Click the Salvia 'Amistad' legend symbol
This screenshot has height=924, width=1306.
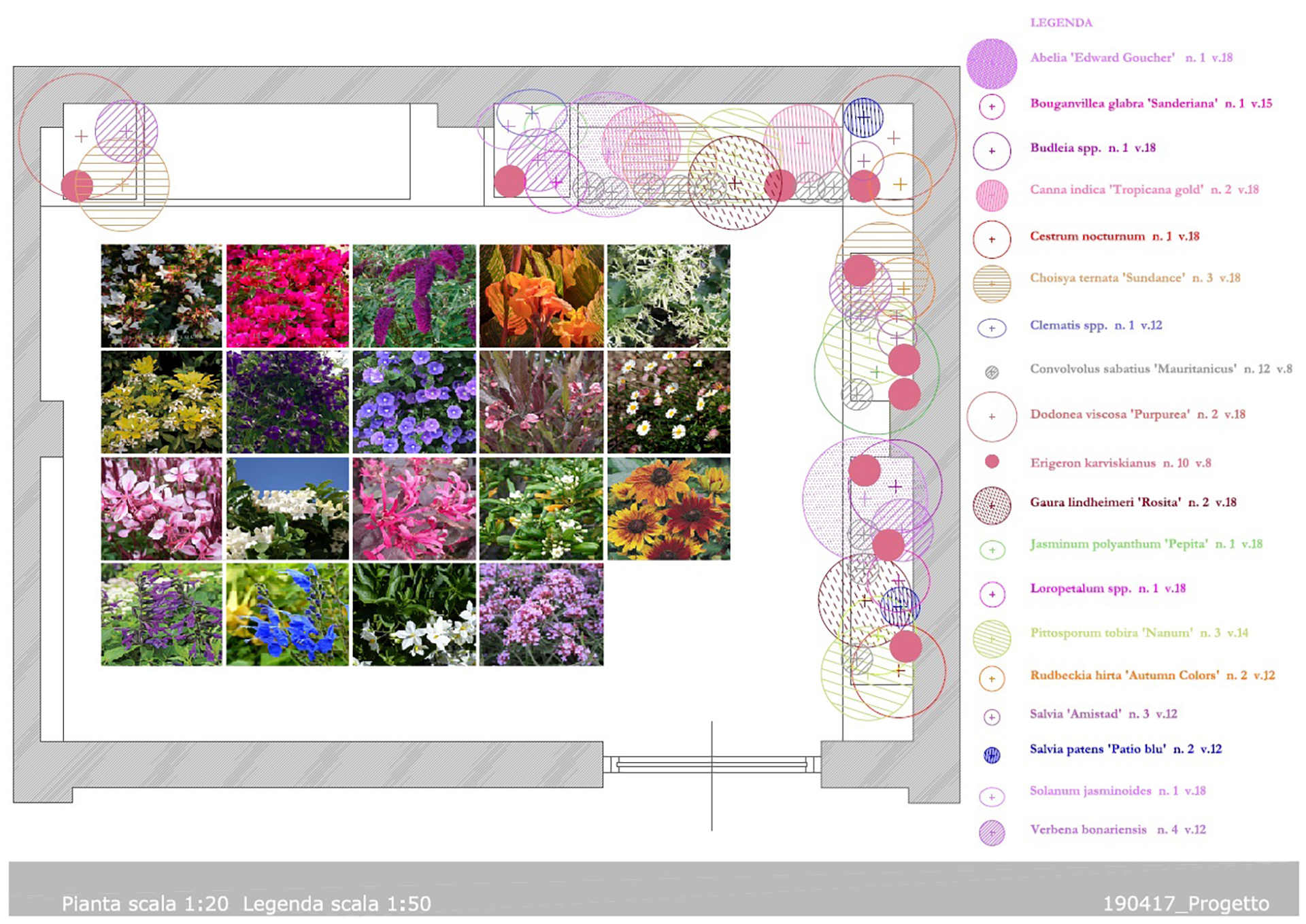992,717
